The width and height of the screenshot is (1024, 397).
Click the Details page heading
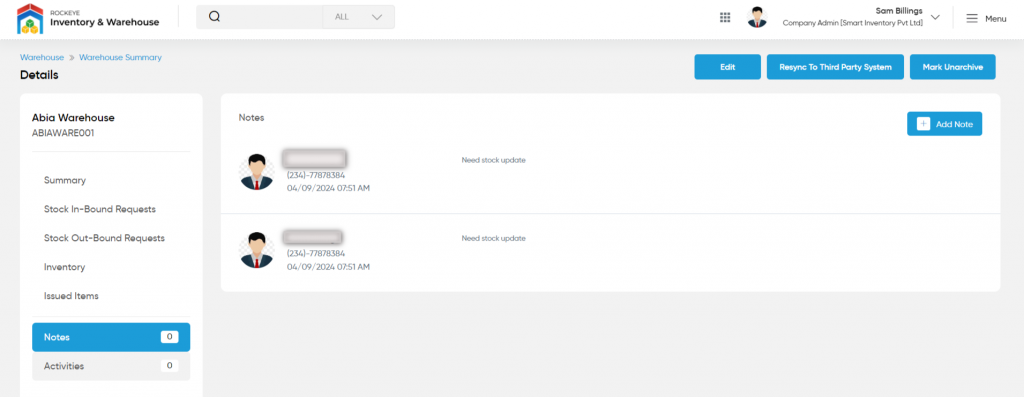39,75
